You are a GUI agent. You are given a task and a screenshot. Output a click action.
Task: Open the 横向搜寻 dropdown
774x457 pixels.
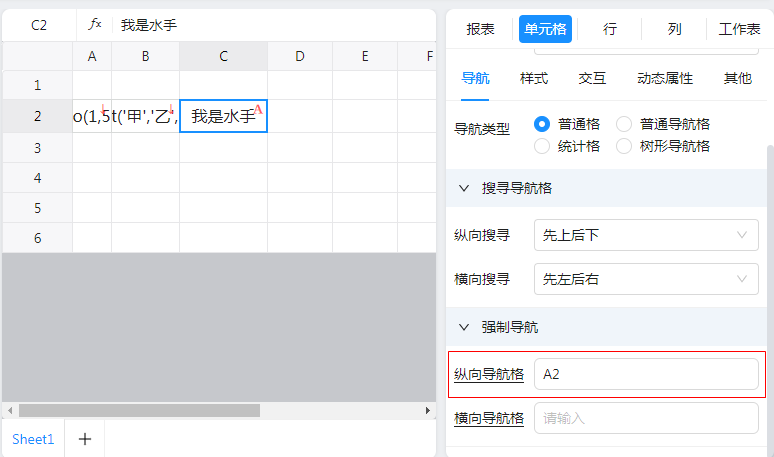point(646,279)
